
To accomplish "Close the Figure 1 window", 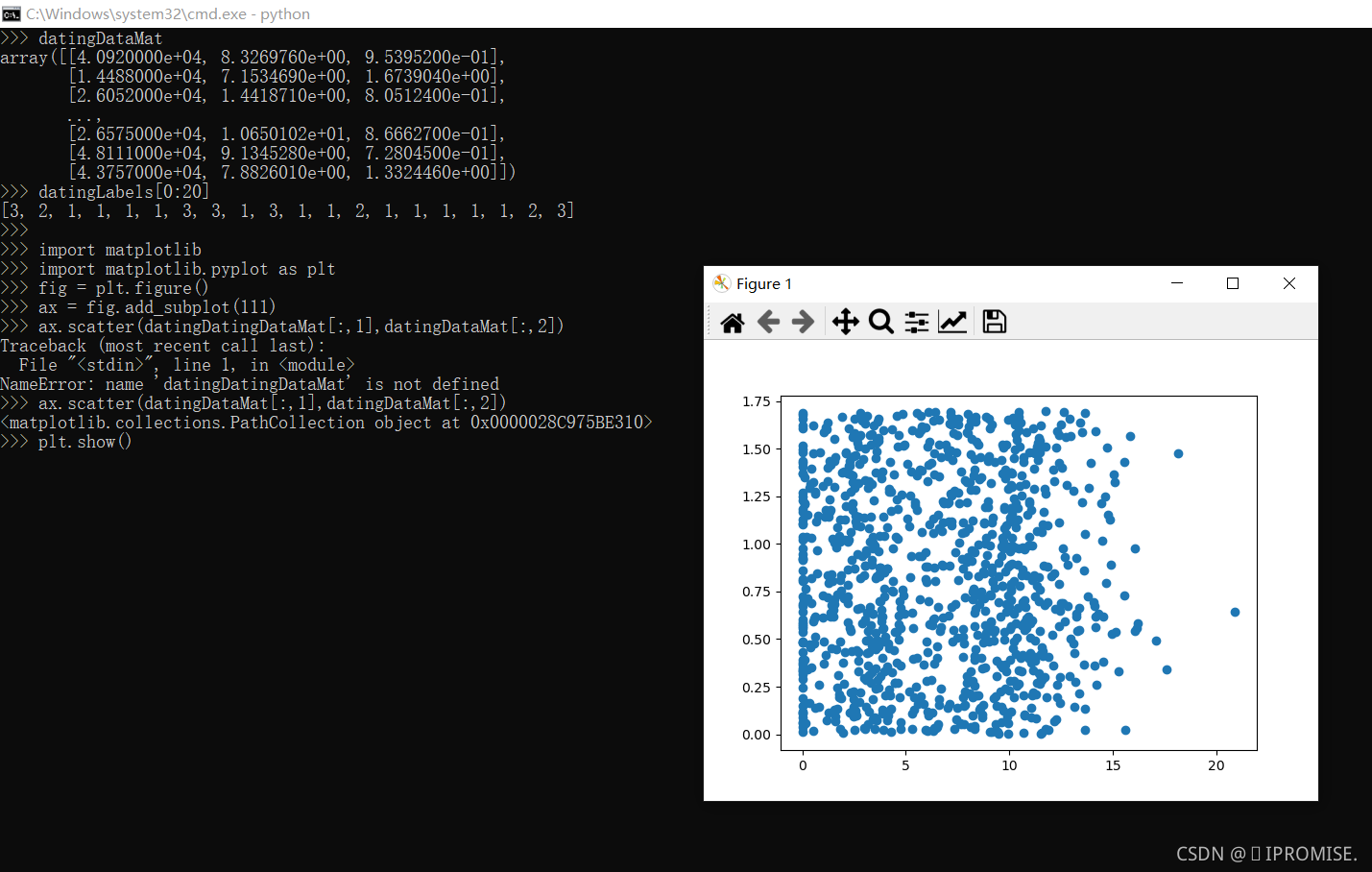I will (x=1289, y=283).
